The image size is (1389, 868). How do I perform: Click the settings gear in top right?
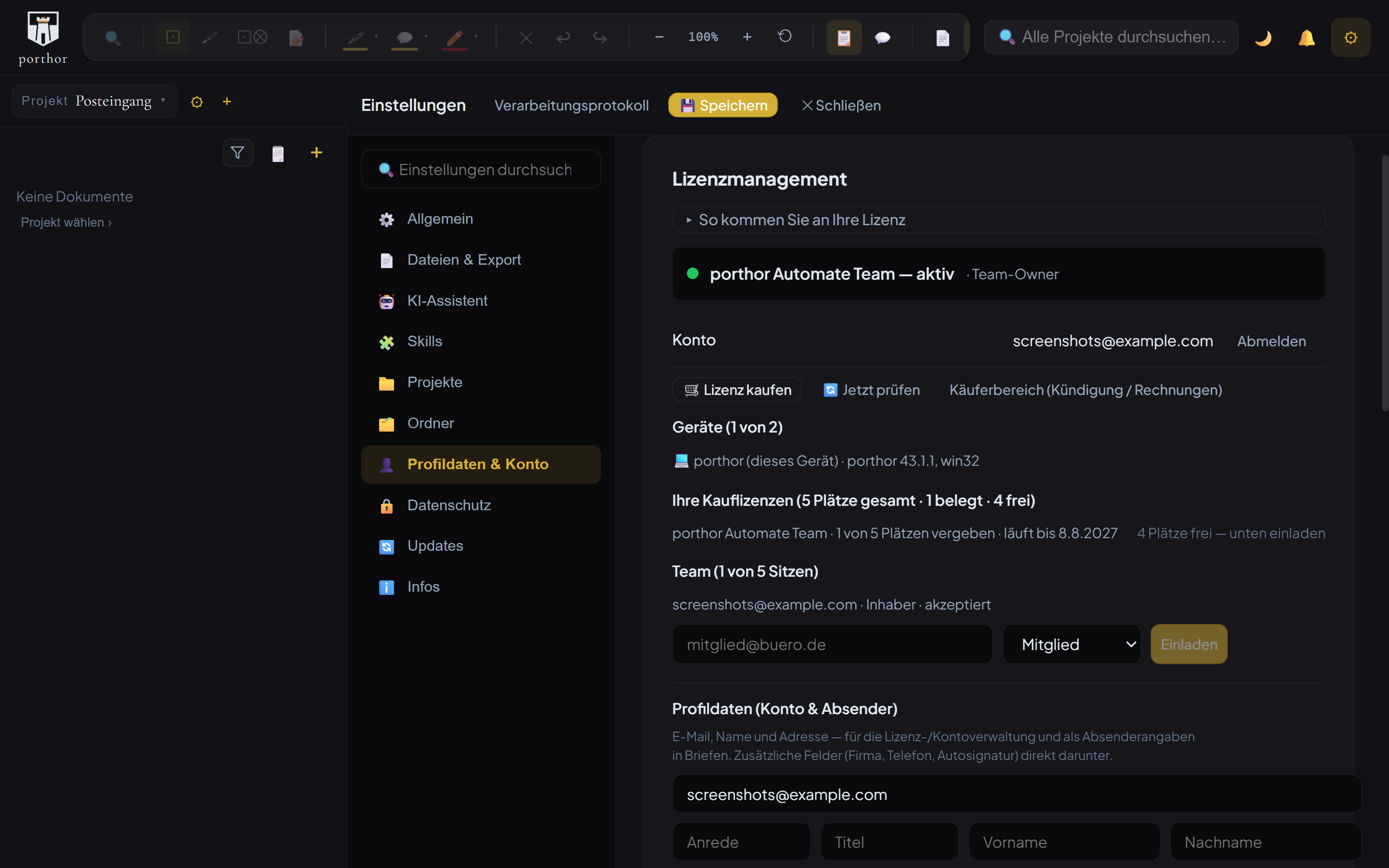(1350, 38)
